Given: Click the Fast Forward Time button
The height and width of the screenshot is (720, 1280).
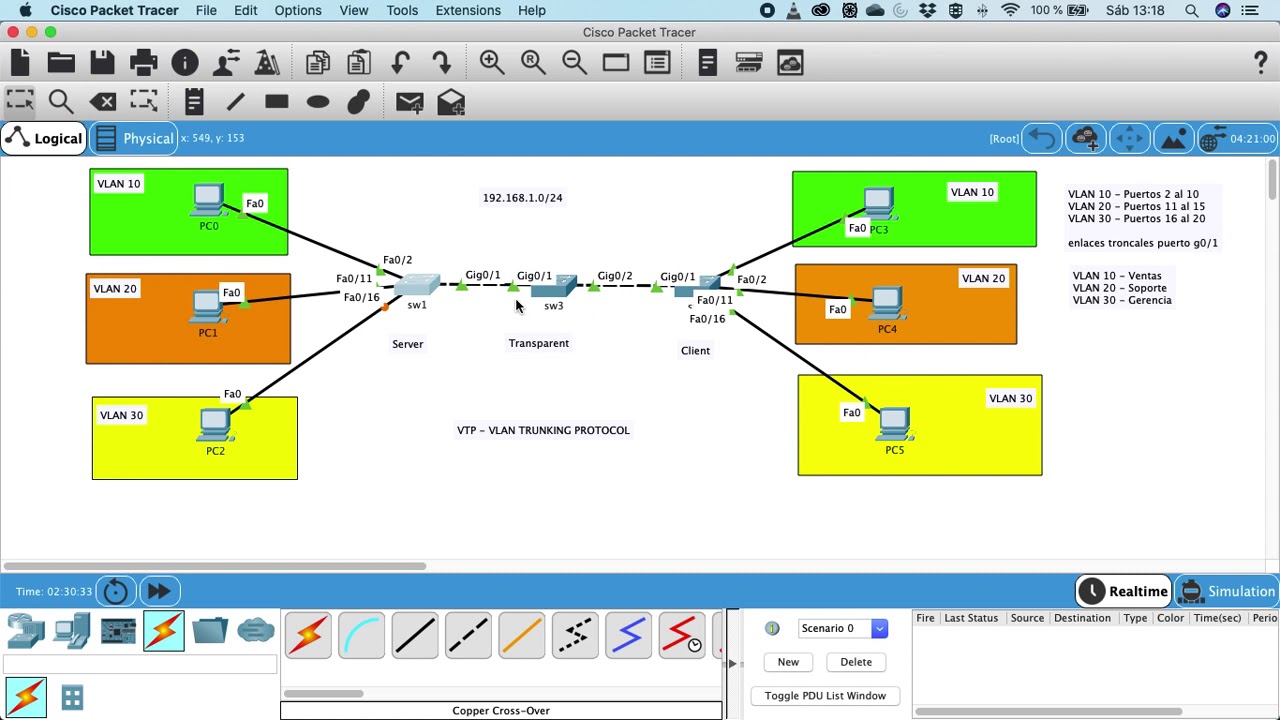Looking at the screenshot, I should tap(159, 591).
